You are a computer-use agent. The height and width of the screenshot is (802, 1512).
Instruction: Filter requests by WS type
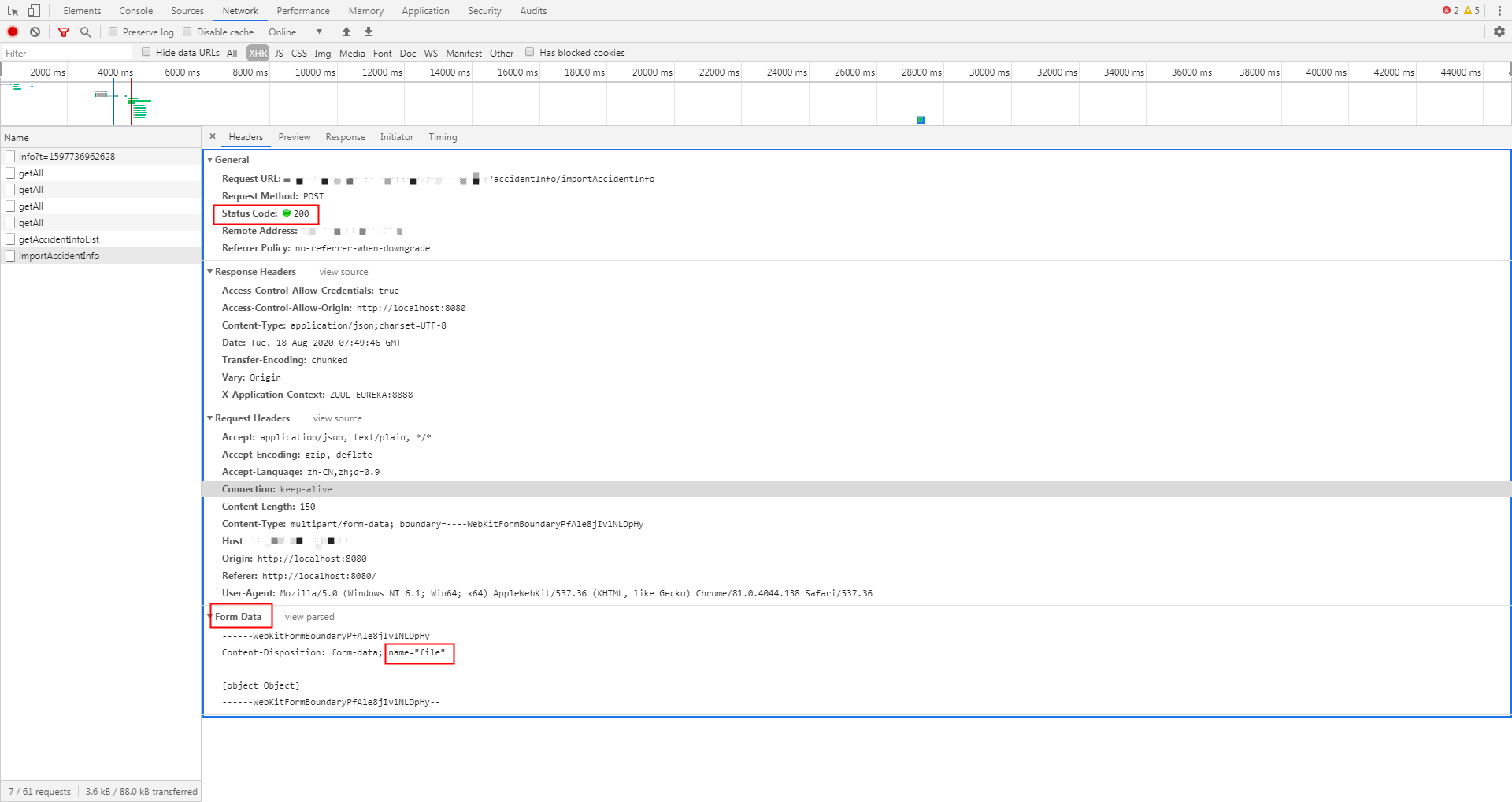[x=431, y=53]
